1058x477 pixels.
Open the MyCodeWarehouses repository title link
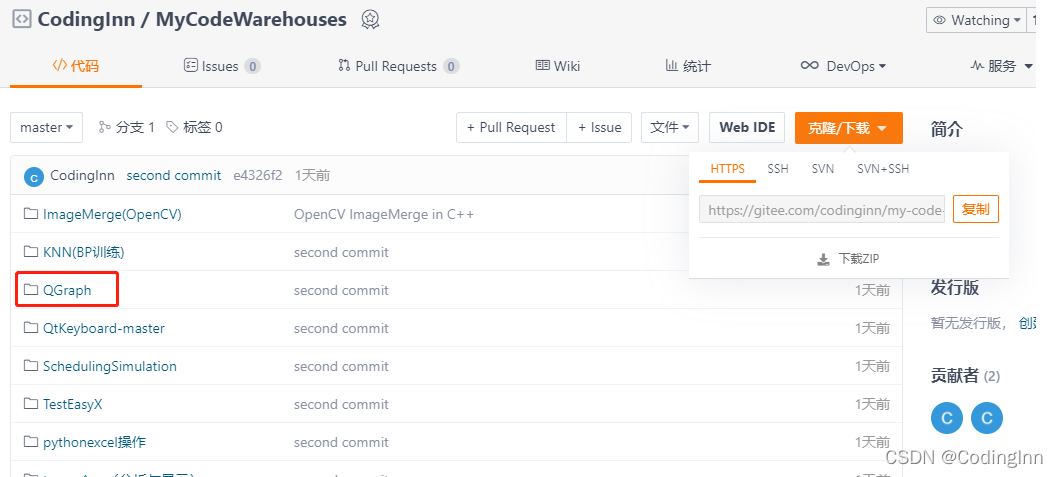(x=251, y=20)
